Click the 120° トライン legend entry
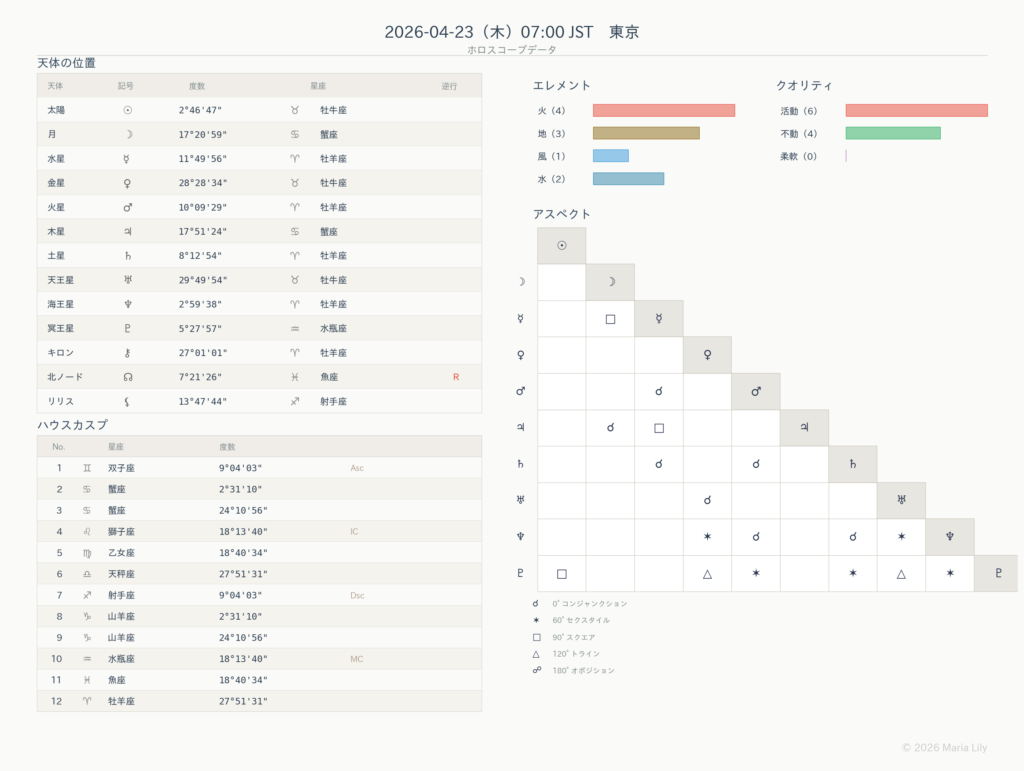Image resolution: width=1024 pixels, height=771 pixels. 580,653
